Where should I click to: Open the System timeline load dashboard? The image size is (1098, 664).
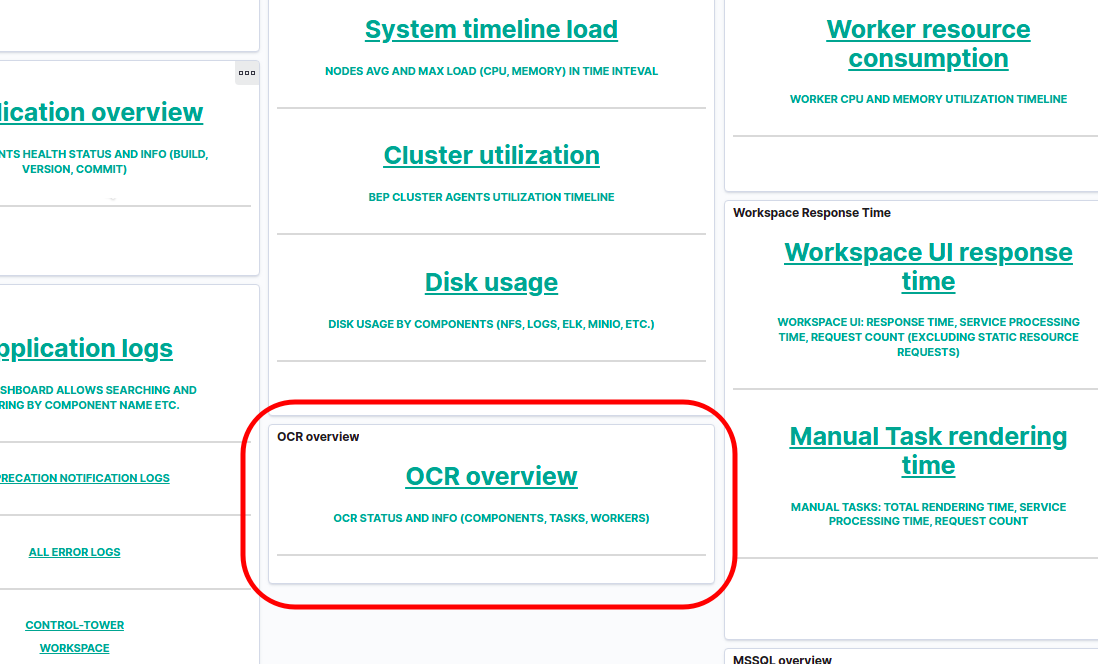(491, 29)
